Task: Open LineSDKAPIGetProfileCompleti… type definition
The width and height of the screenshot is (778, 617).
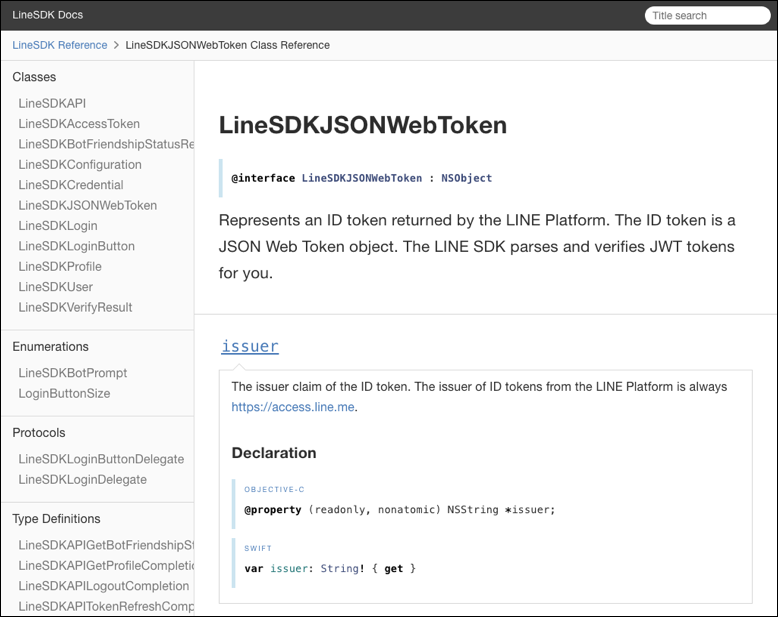Action: (106, 565)
